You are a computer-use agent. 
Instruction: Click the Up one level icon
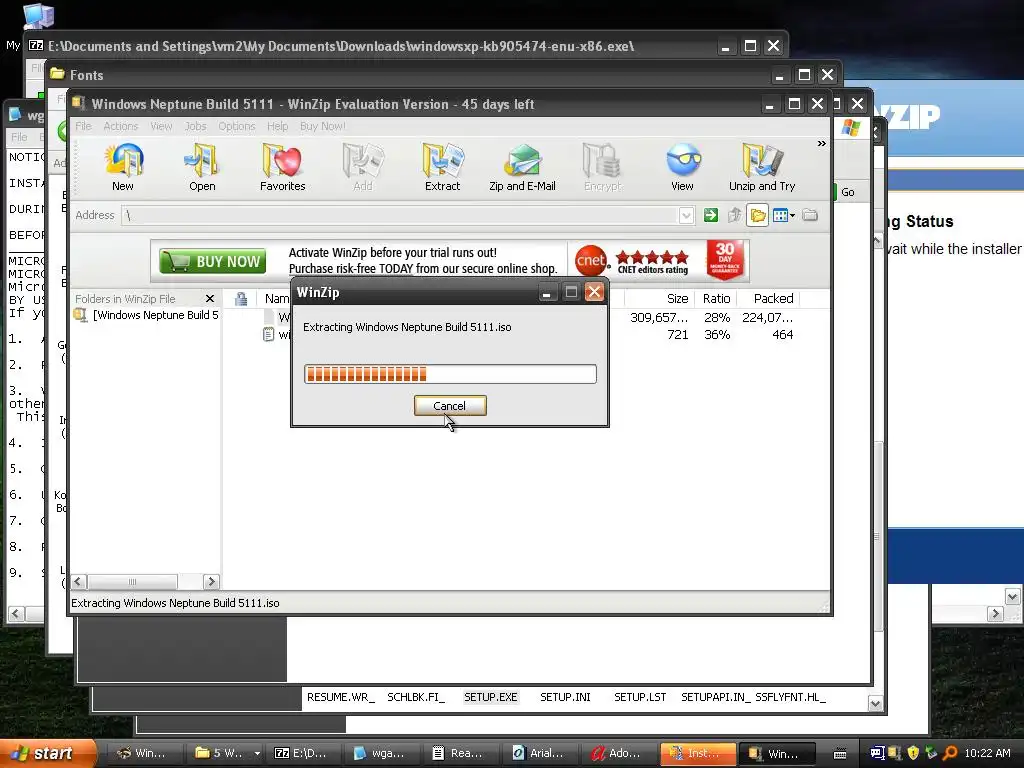click(735, 215)
